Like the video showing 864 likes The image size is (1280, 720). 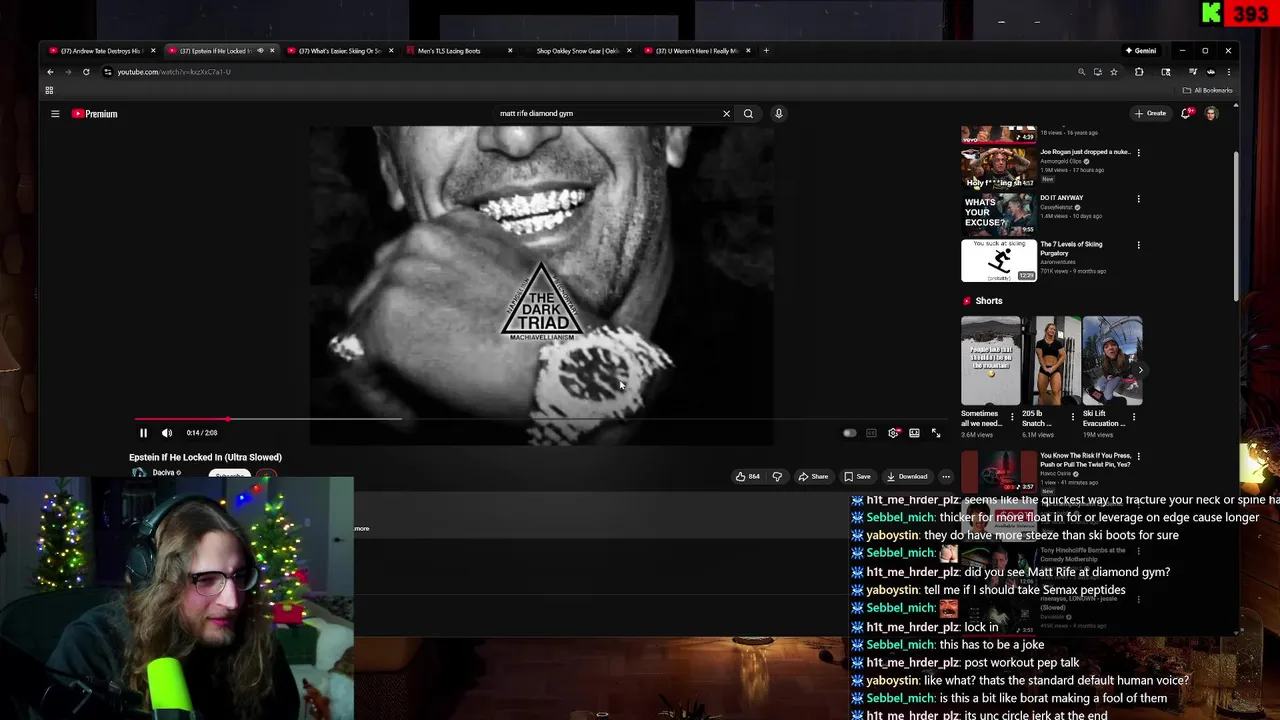748,476
